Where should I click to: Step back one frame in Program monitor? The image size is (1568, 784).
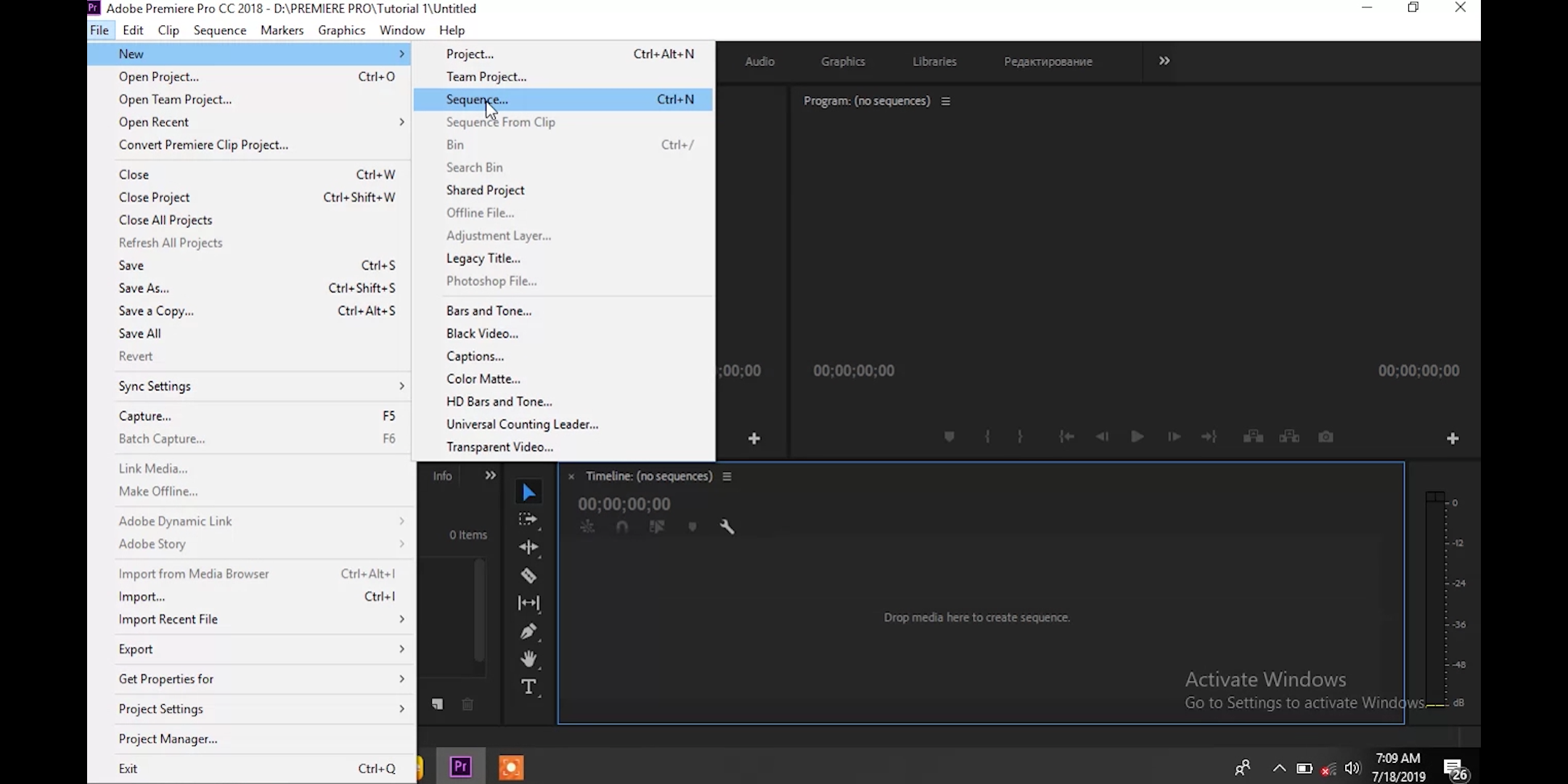click(1102, 437)
